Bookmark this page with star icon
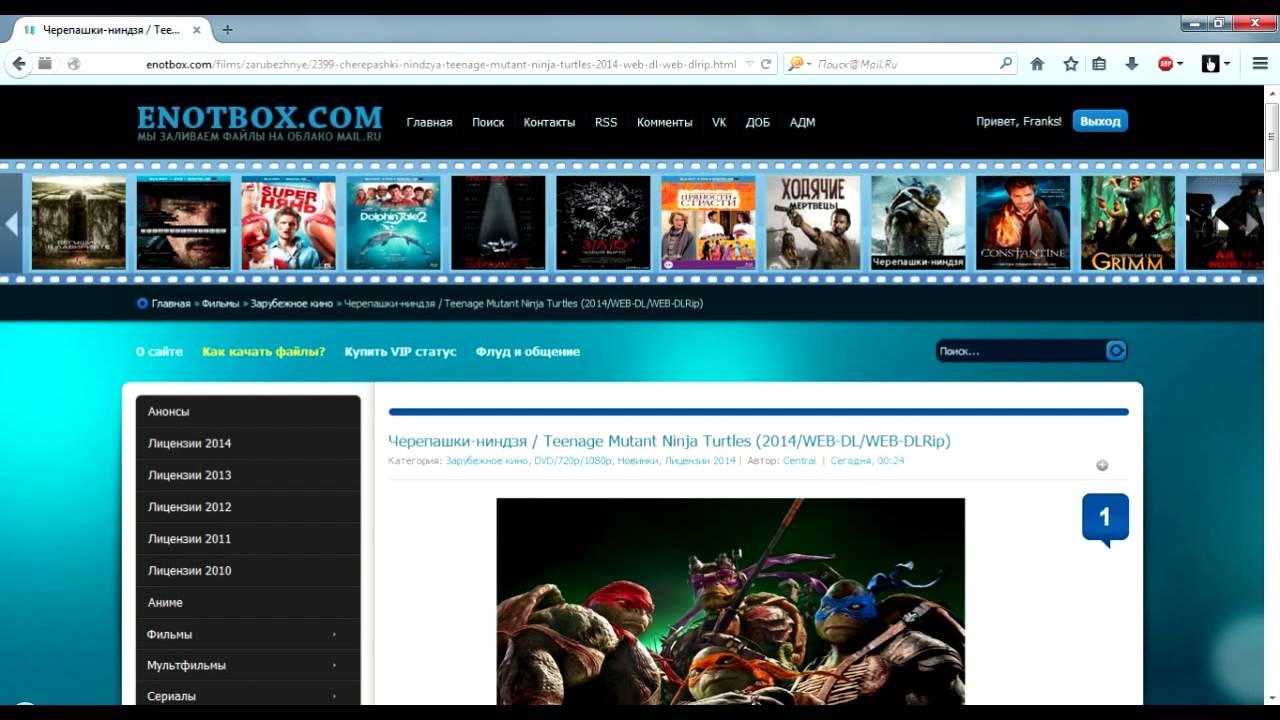The image size is (1280, 720). tap(1071, 64)
